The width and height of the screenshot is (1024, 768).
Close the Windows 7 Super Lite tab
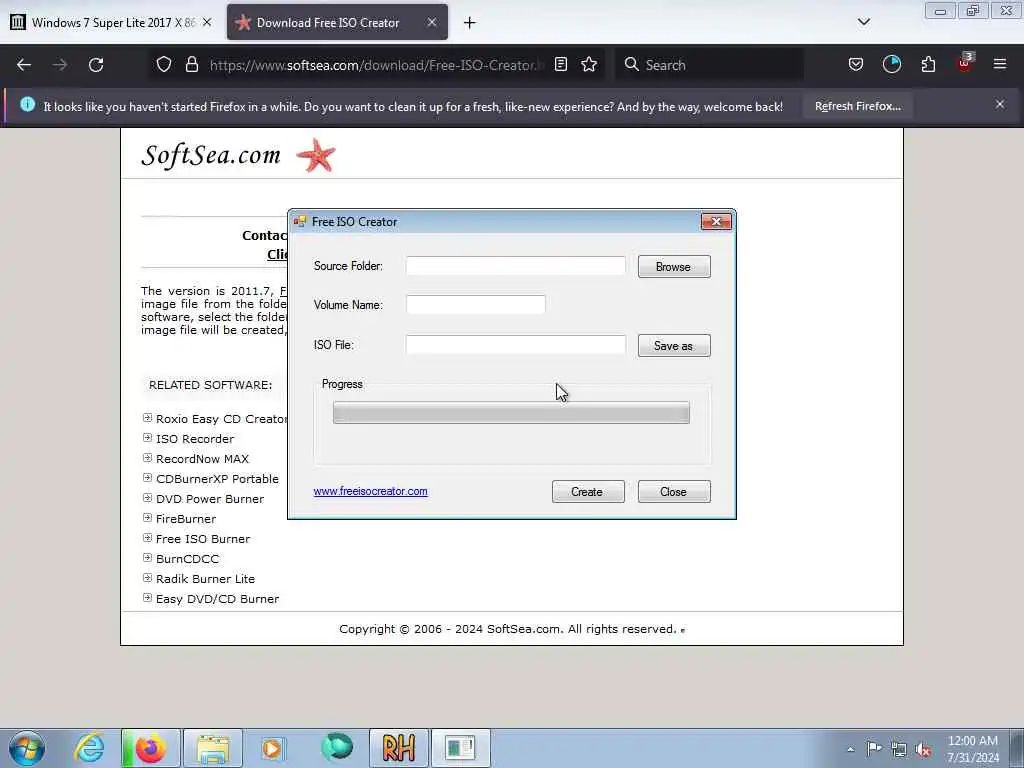(x=207, y=22)
